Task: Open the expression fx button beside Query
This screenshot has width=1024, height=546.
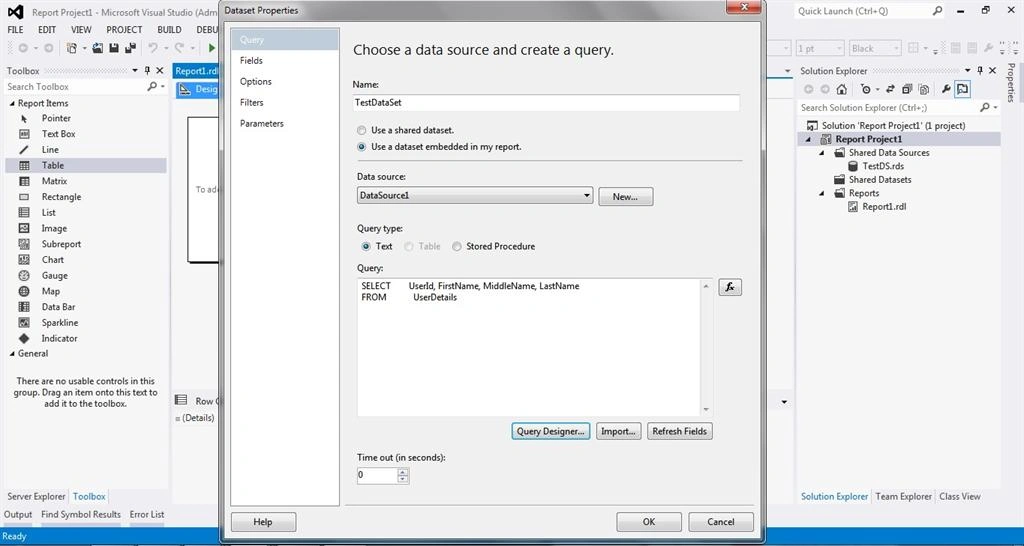Action: [x=729, y=287]
